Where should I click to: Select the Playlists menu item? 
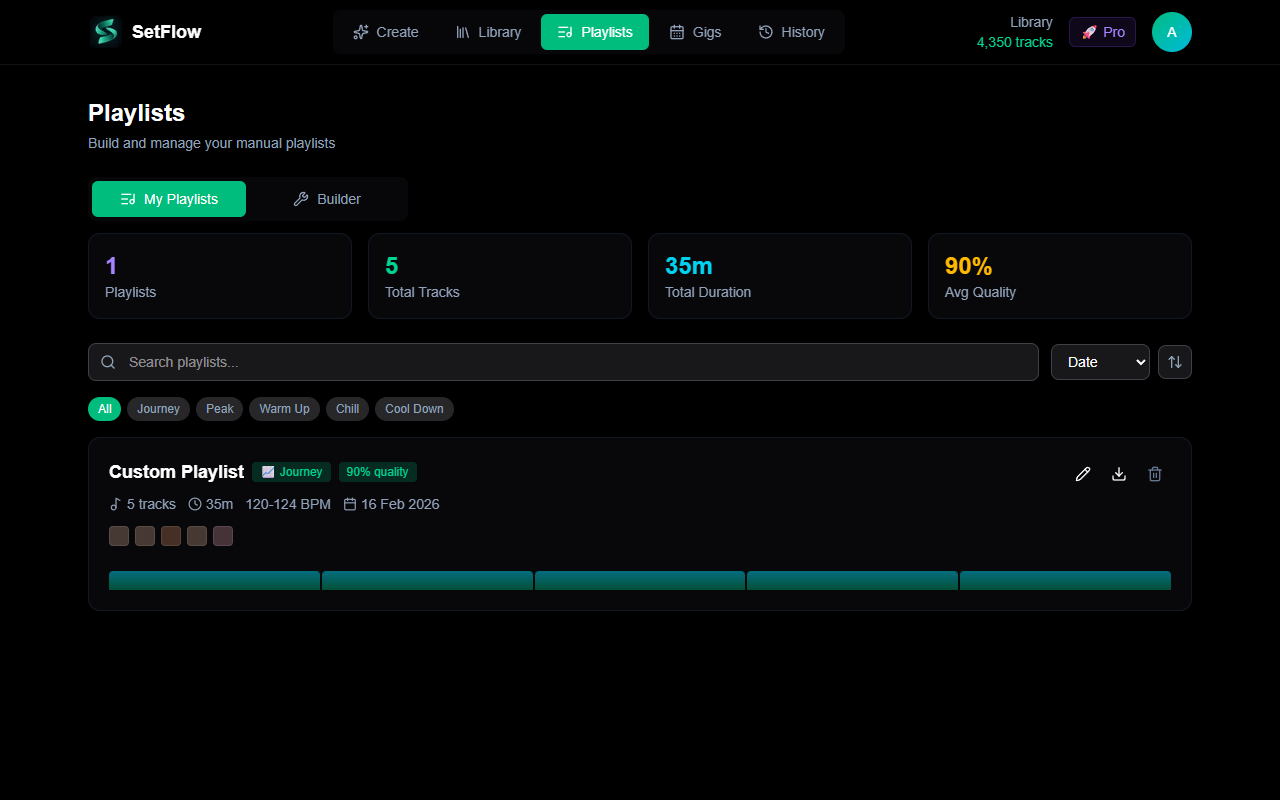click(x=594, y=32)
